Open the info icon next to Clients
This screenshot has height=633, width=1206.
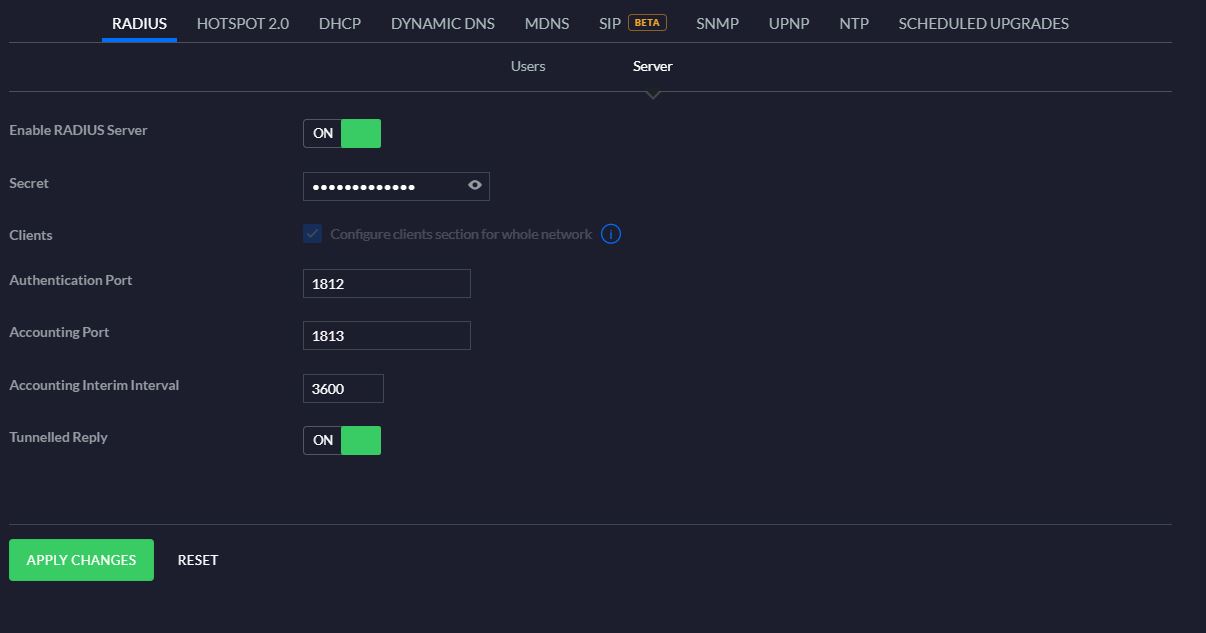coord(611,234)
